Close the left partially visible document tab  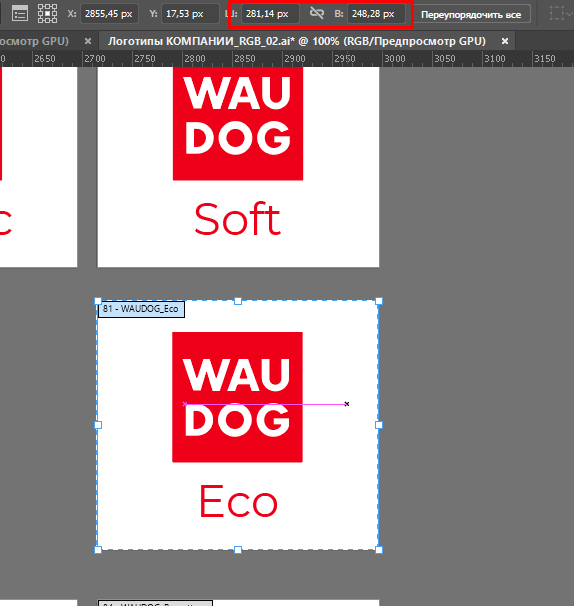88,41
